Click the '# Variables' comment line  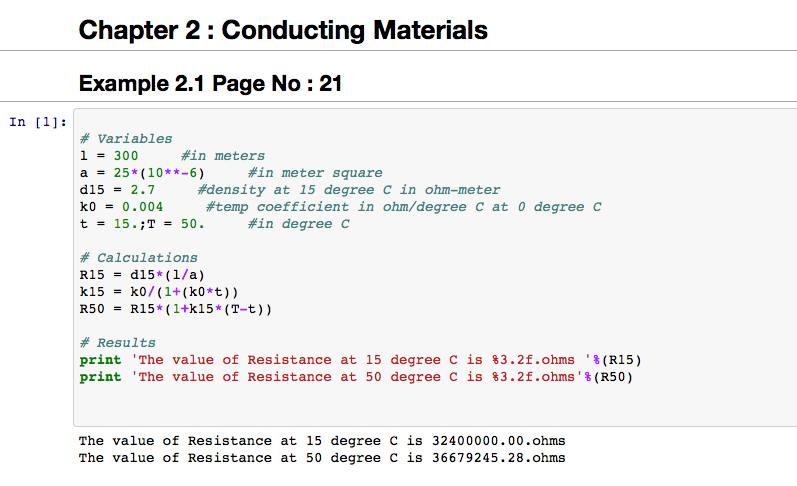click(x=126, y=139)
